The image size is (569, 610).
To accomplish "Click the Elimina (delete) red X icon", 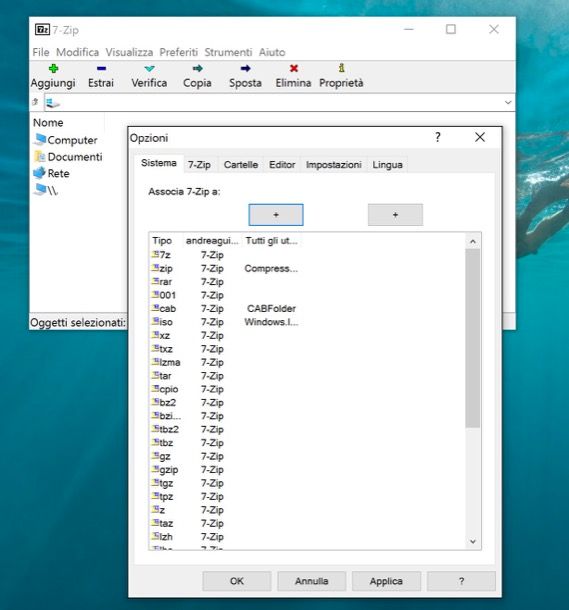I will tap(294, 69).
